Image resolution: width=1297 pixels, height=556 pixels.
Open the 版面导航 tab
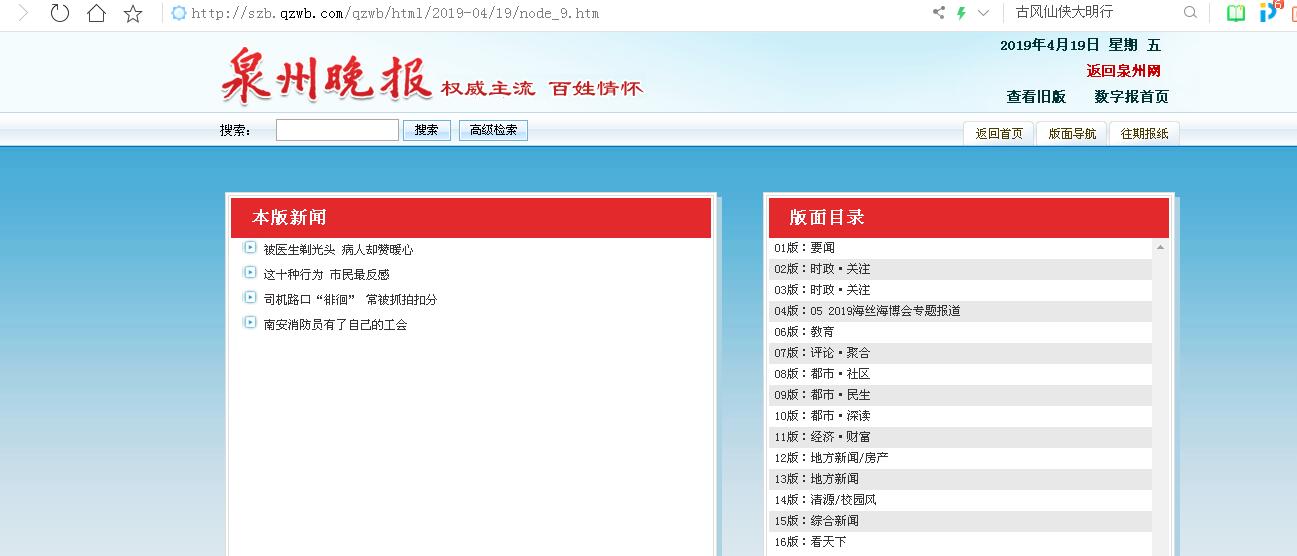coord(1071,134)
